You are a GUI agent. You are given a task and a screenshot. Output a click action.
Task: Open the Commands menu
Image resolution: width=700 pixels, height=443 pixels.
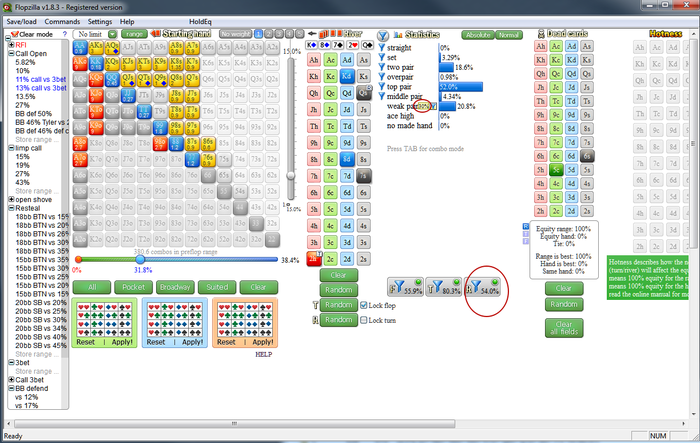62,21
